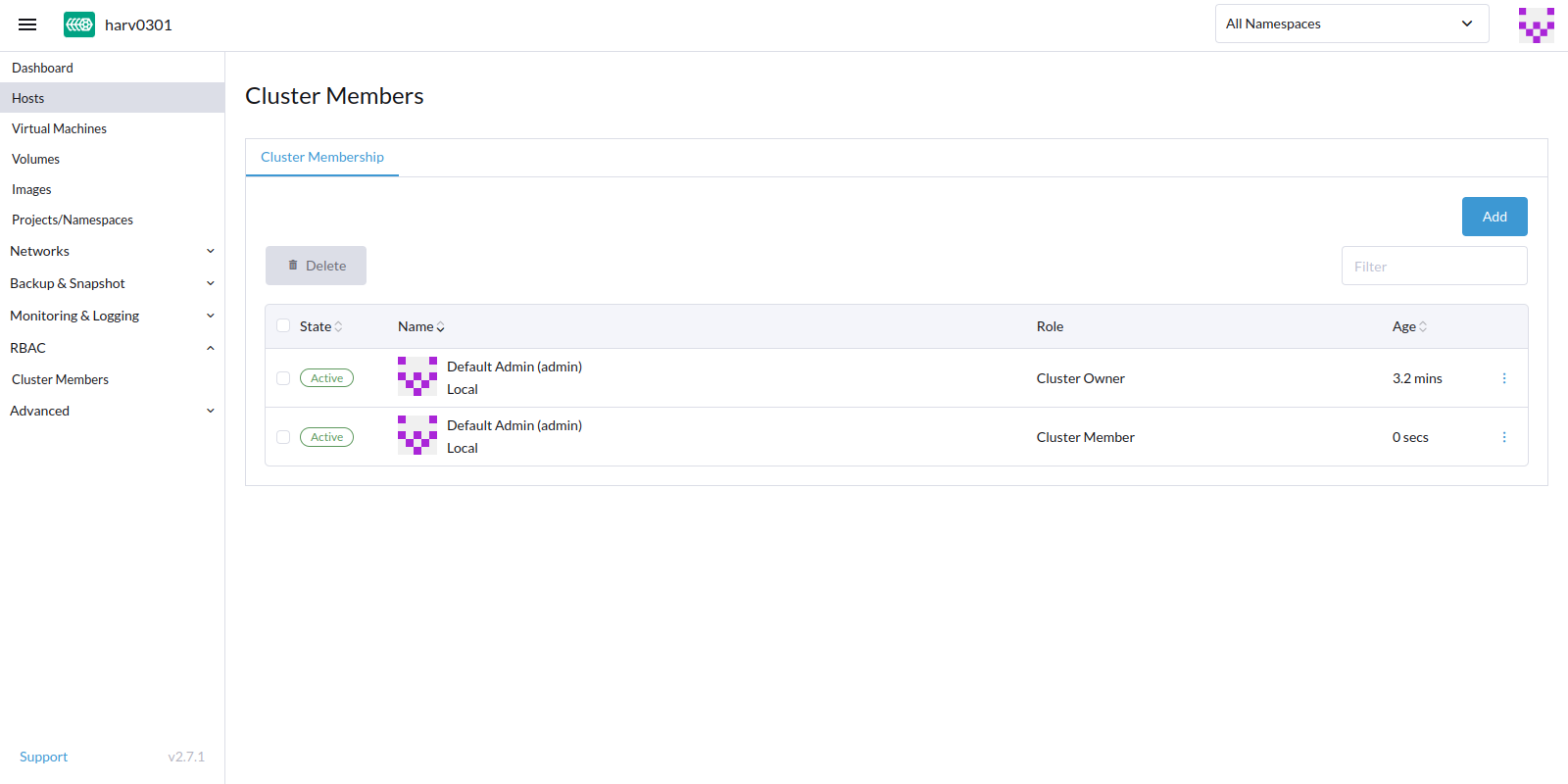The image size is (1568, 784).
Task: Navigate to Volumes page
Action: [x=112, y=159]
